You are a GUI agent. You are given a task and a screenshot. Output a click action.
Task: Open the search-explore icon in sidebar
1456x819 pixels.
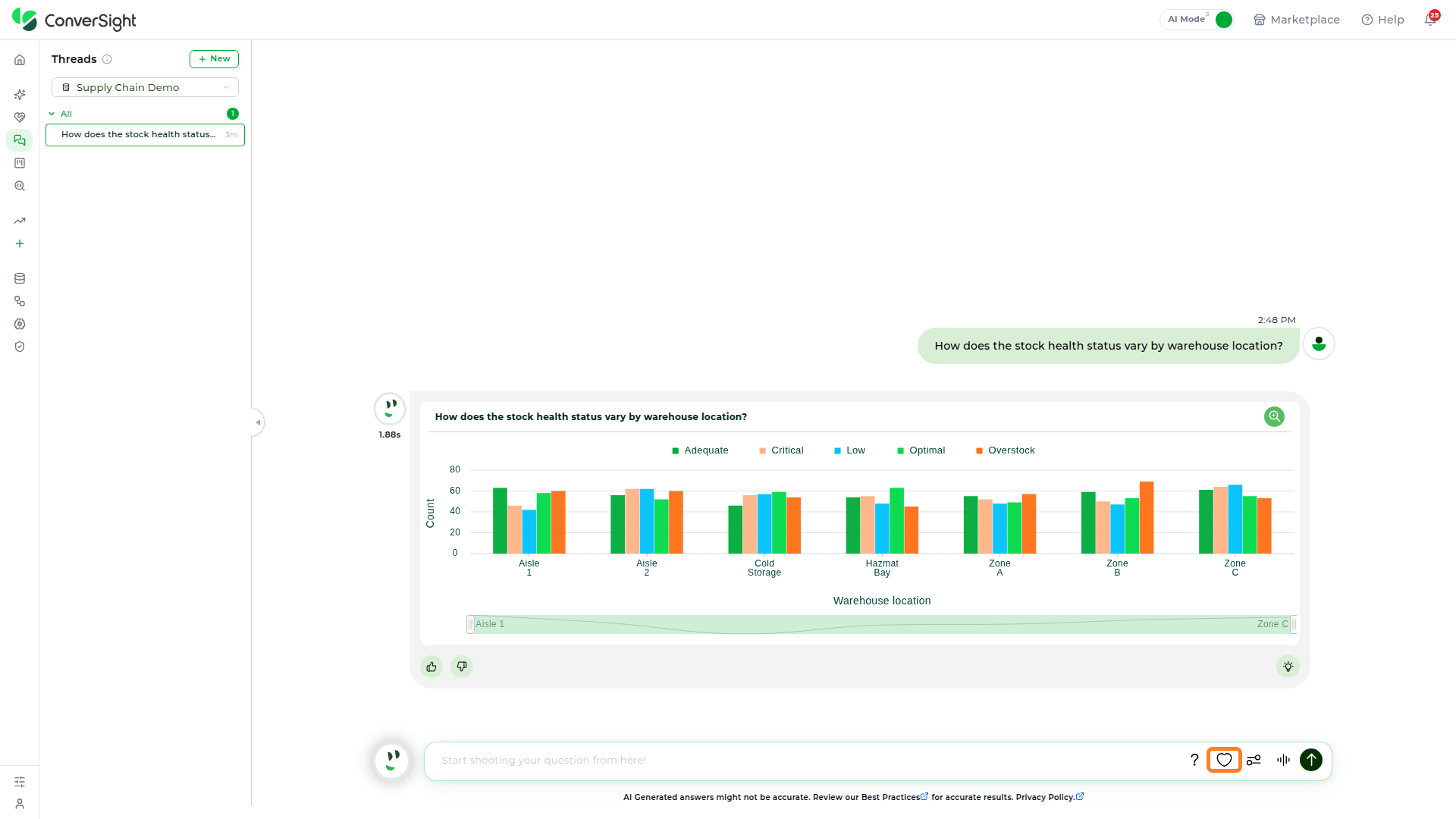coord(20,186)
